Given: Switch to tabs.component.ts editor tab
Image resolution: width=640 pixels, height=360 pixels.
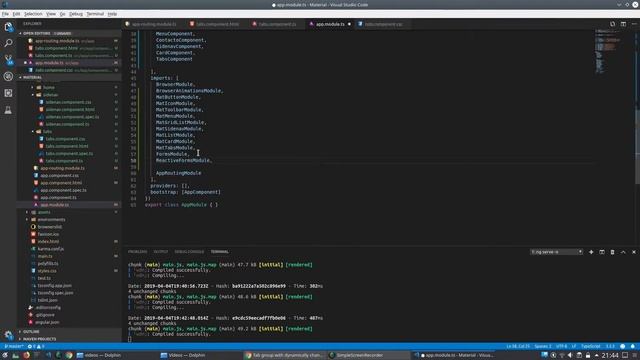Looking at the screenshot, I should click(x=277, y=24).
